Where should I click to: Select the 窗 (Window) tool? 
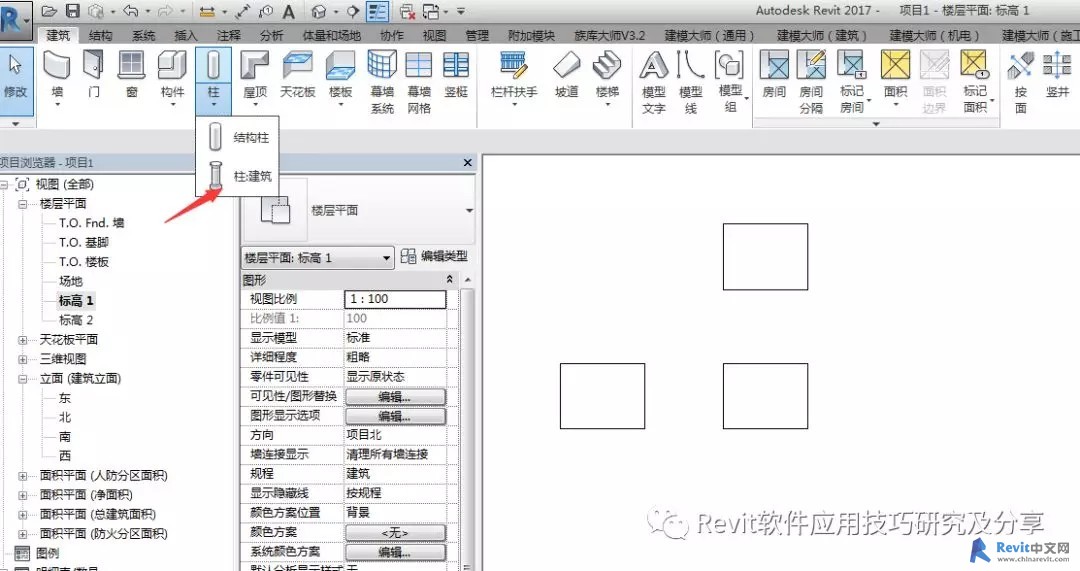tap(131, 74)
